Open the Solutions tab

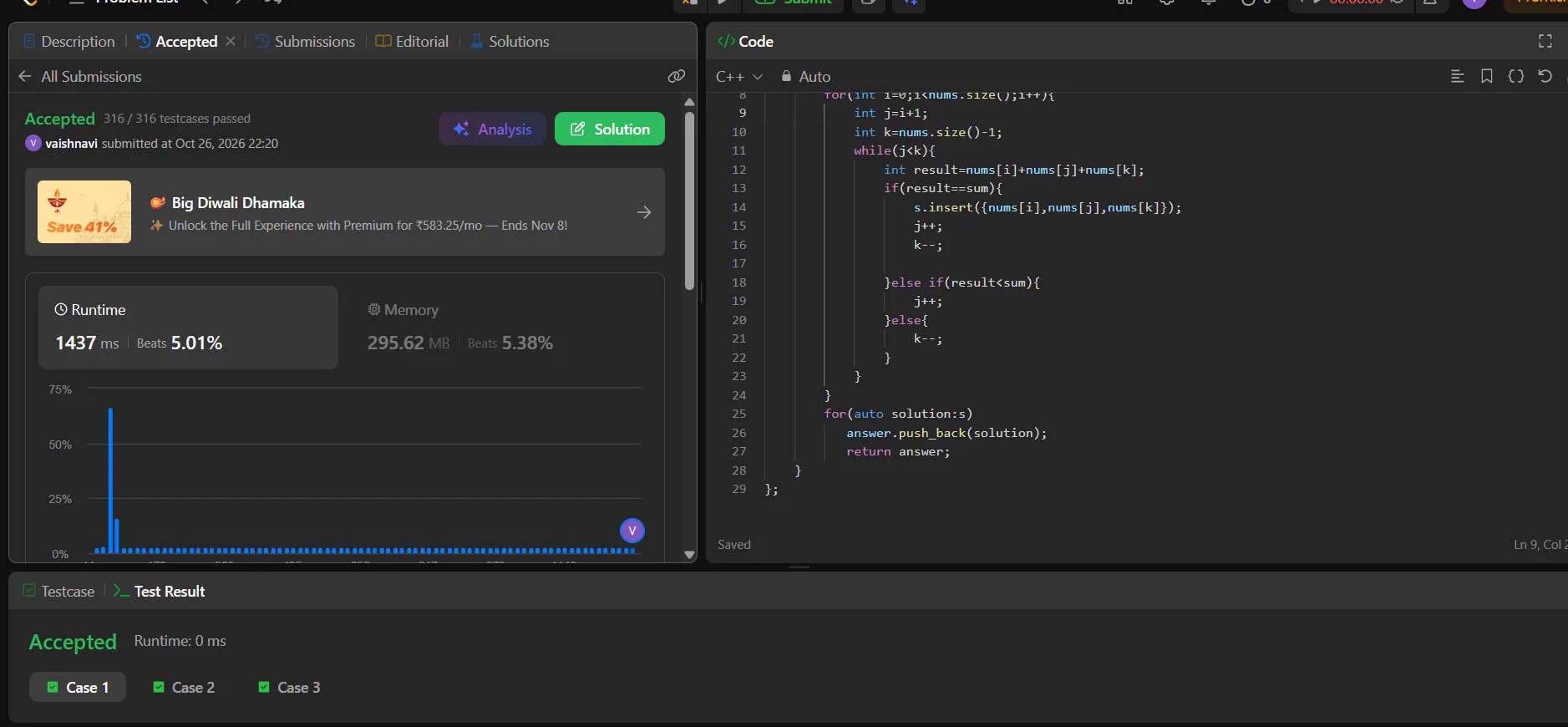tap(510, 41)
